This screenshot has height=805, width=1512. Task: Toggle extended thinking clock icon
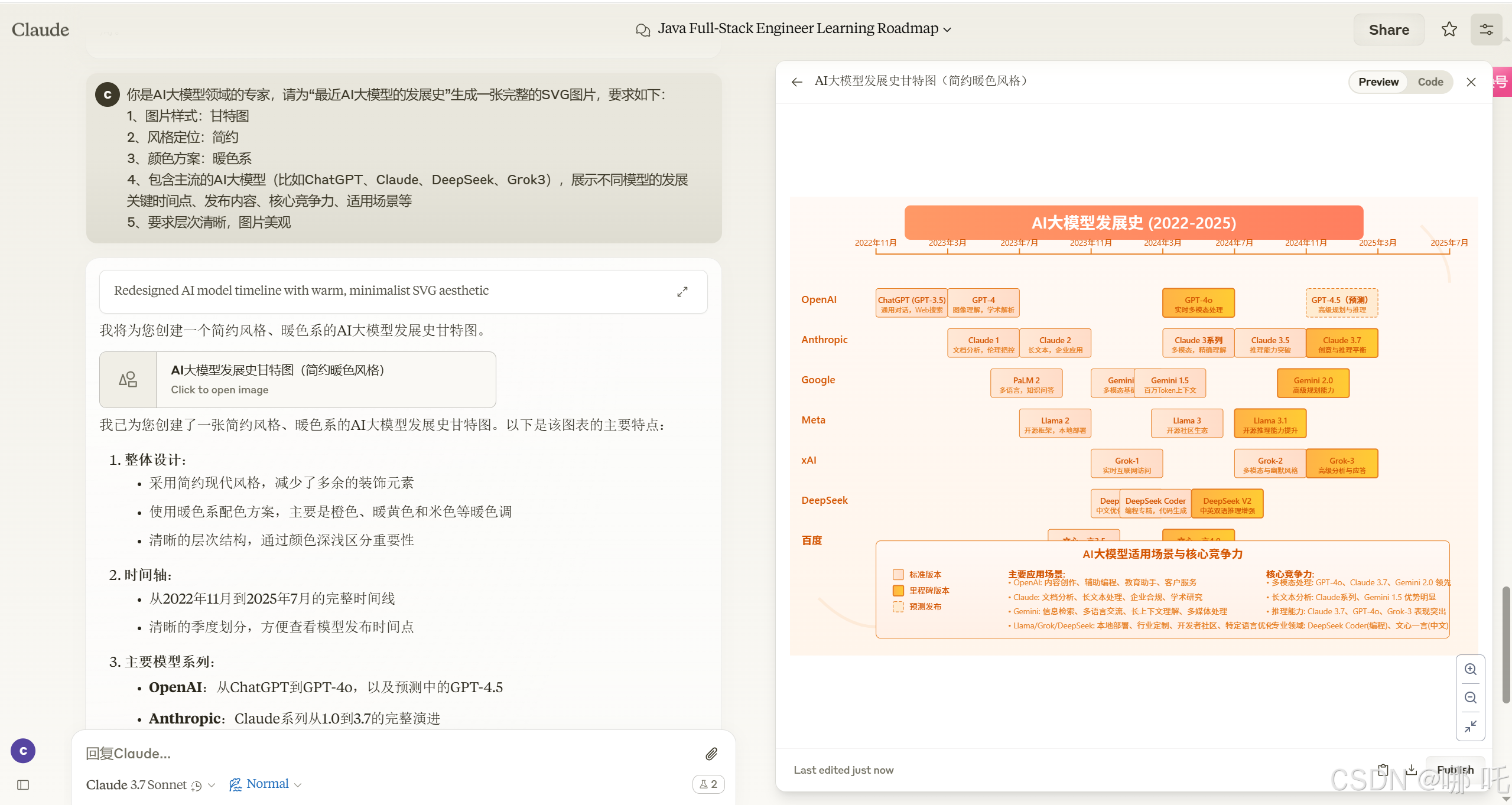(x=197, y=786)
